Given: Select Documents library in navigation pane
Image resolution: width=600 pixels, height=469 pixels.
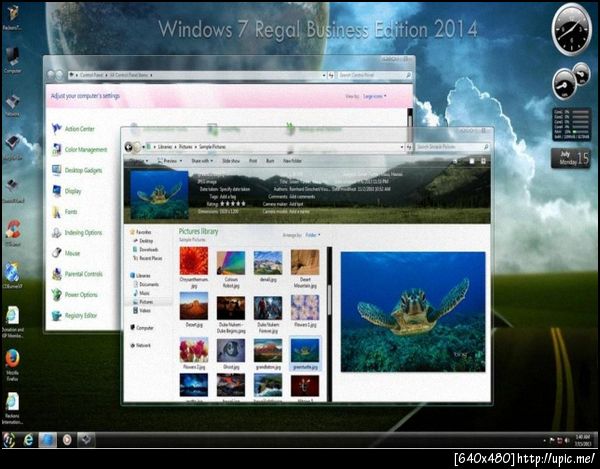Looking at the screenshot, I should 146,284.
